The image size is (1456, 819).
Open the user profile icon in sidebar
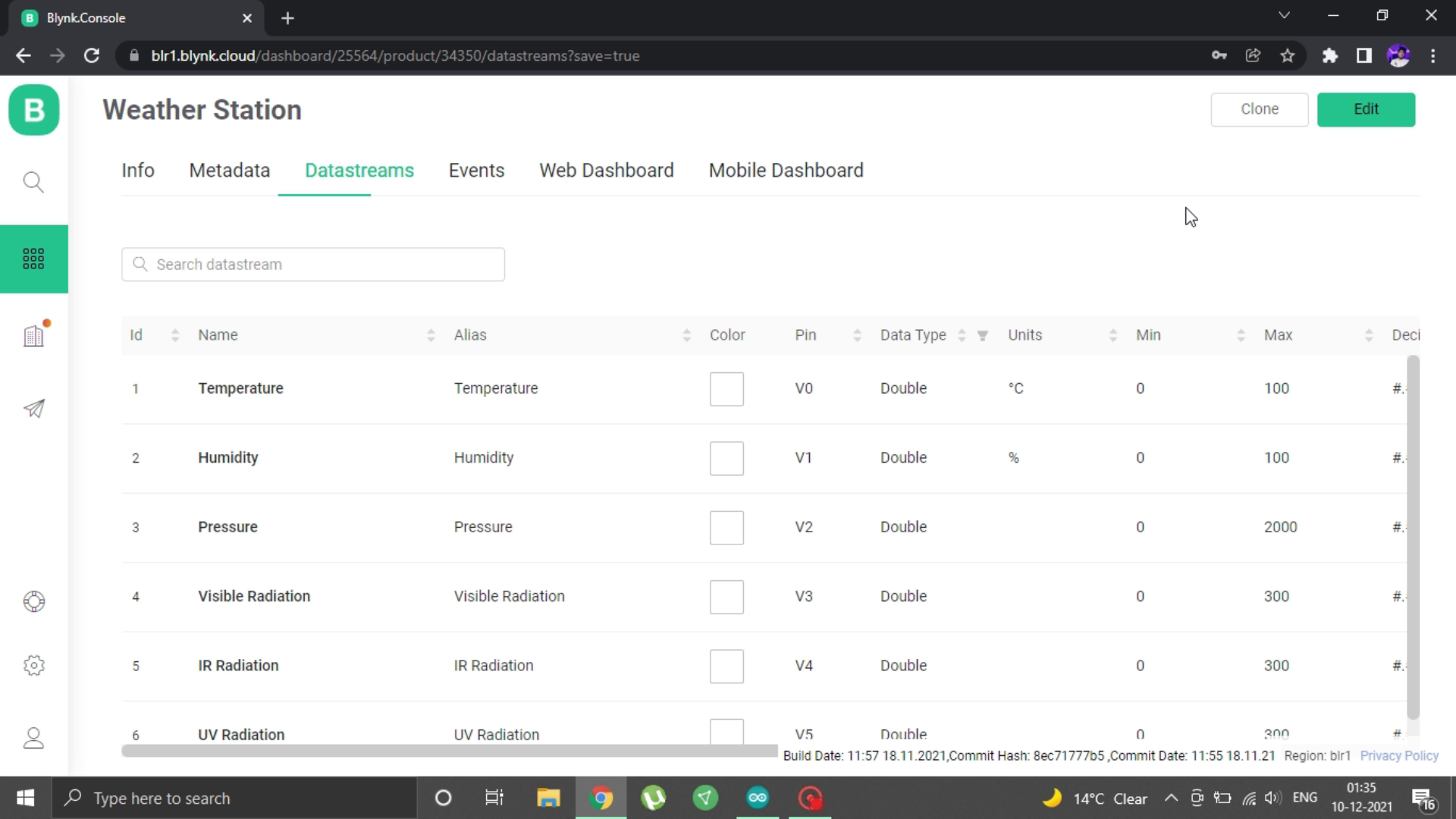tap(33, 738)
